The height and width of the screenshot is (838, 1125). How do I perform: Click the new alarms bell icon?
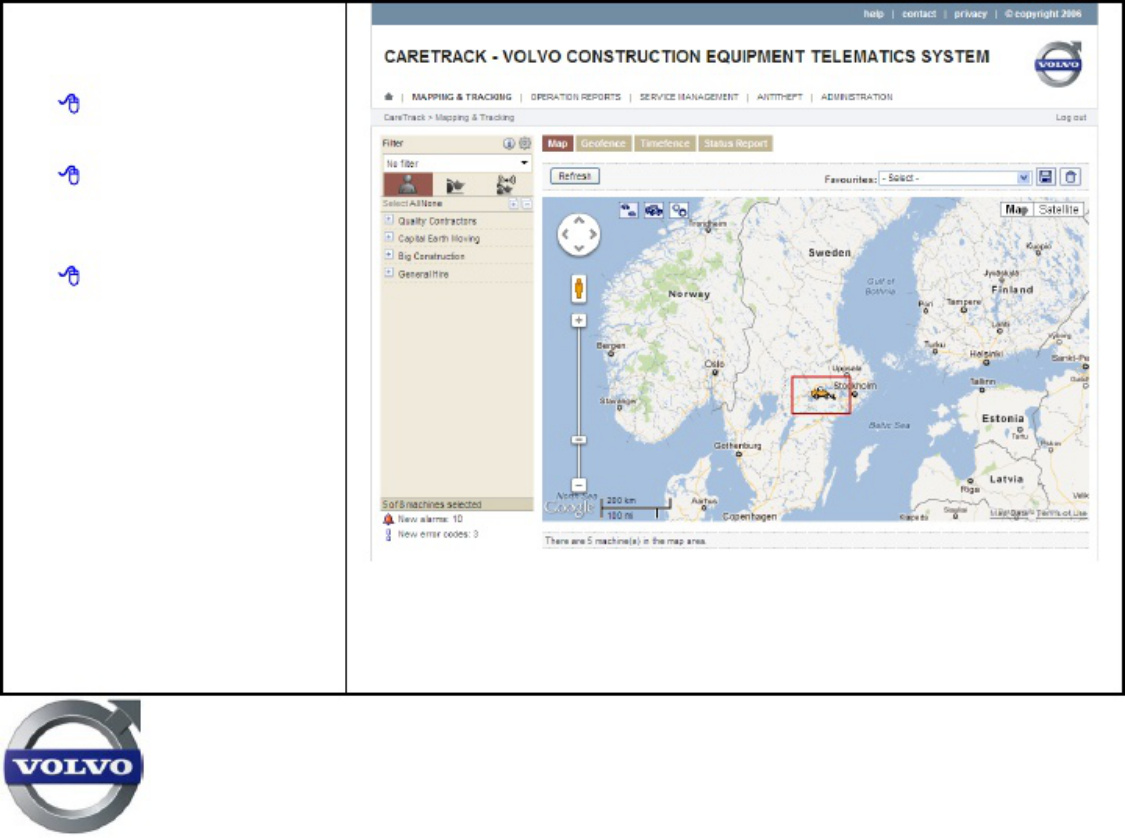click(388, 519)
